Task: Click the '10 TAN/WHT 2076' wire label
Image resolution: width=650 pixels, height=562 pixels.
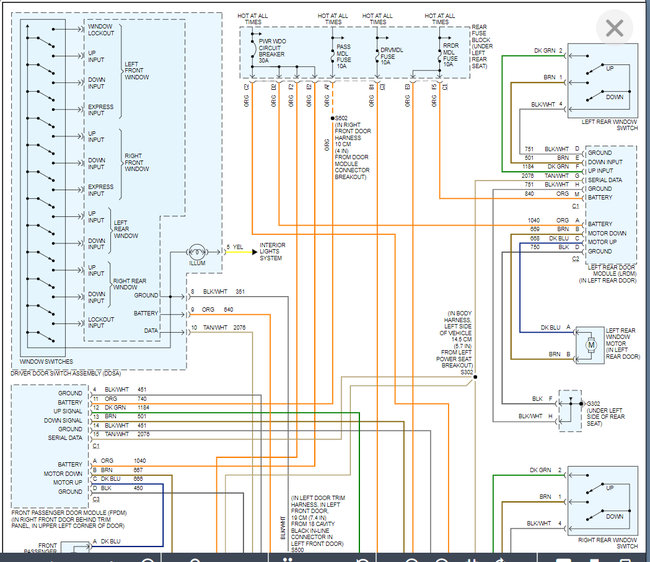Action: [x=218, y=327]
